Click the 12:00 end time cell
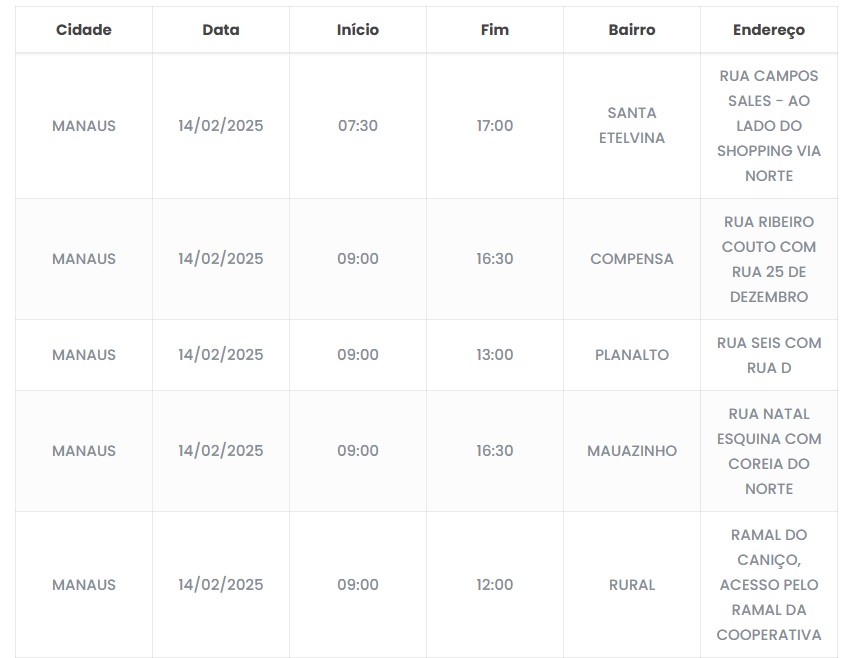 (495, 585)
